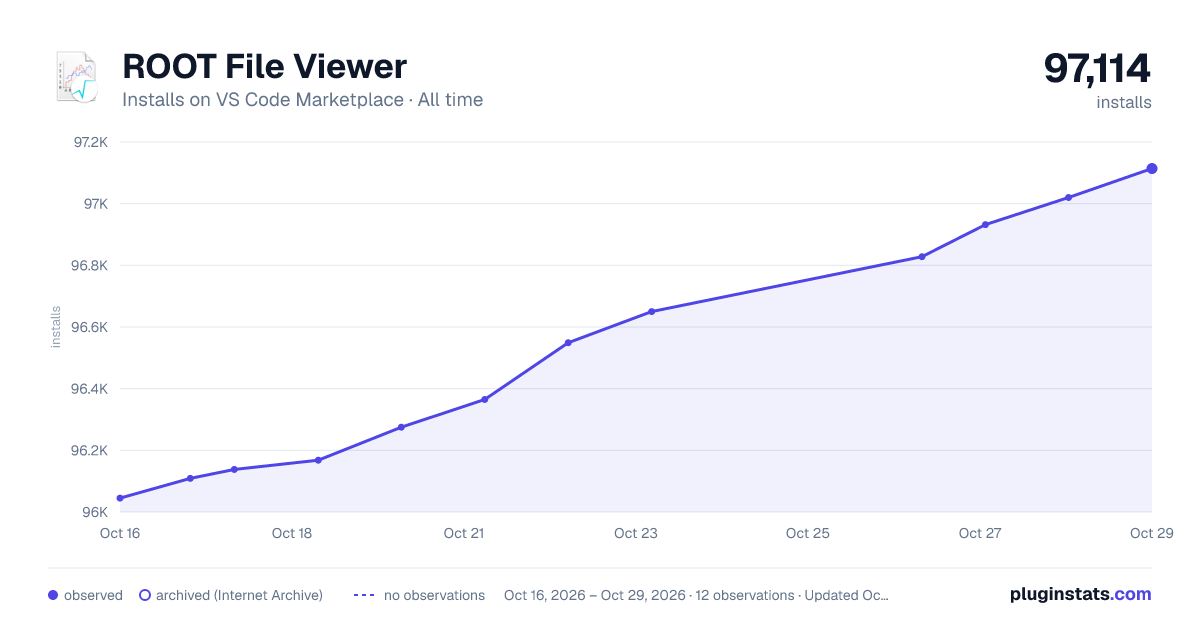Click the data point just after Oct 18
1200x630 pixels.
[318, 460]
